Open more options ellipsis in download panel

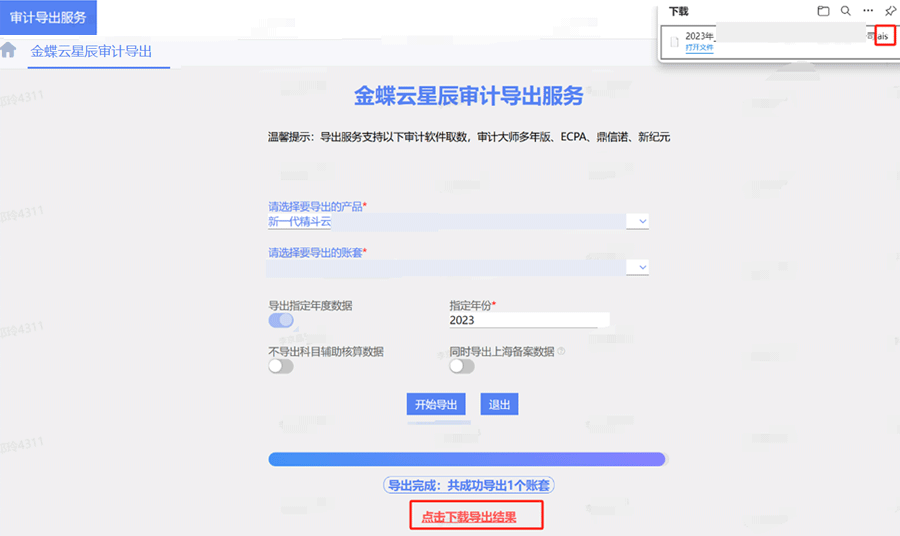click(x=868, y=10)
